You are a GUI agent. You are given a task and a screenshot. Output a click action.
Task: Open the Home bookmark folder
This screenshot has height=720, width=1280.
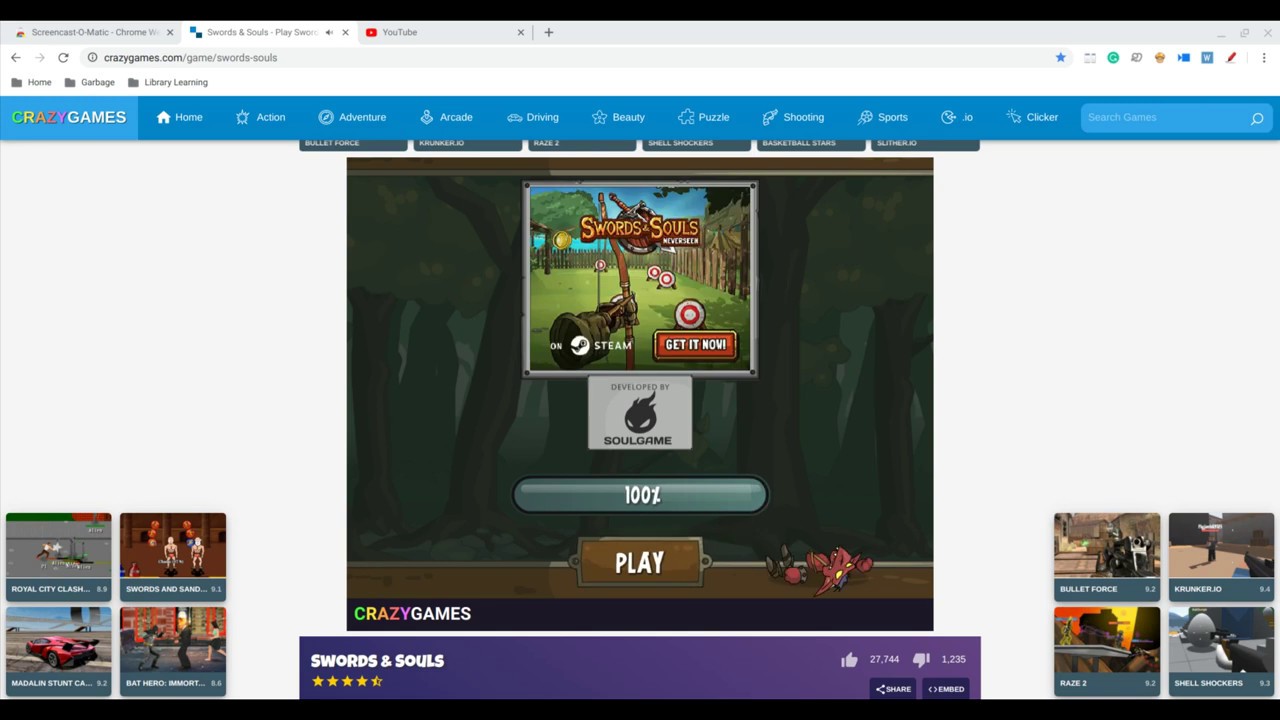30,82
